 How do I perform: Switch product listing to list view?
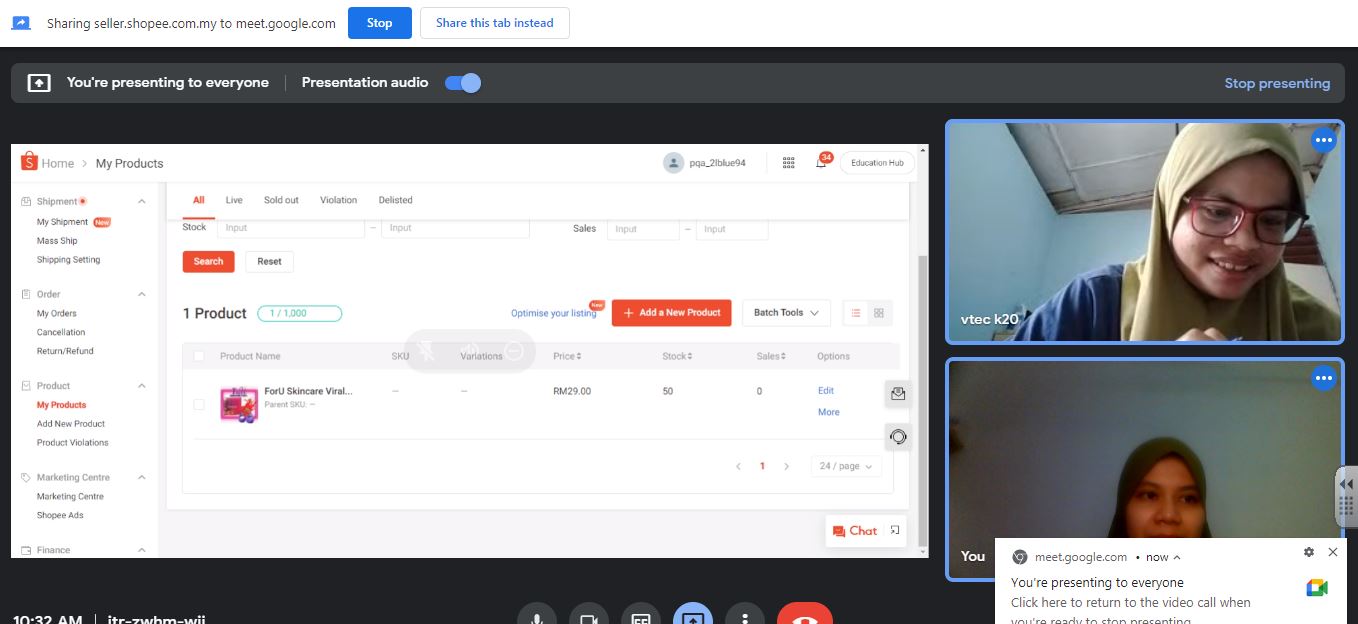(856, 313)
